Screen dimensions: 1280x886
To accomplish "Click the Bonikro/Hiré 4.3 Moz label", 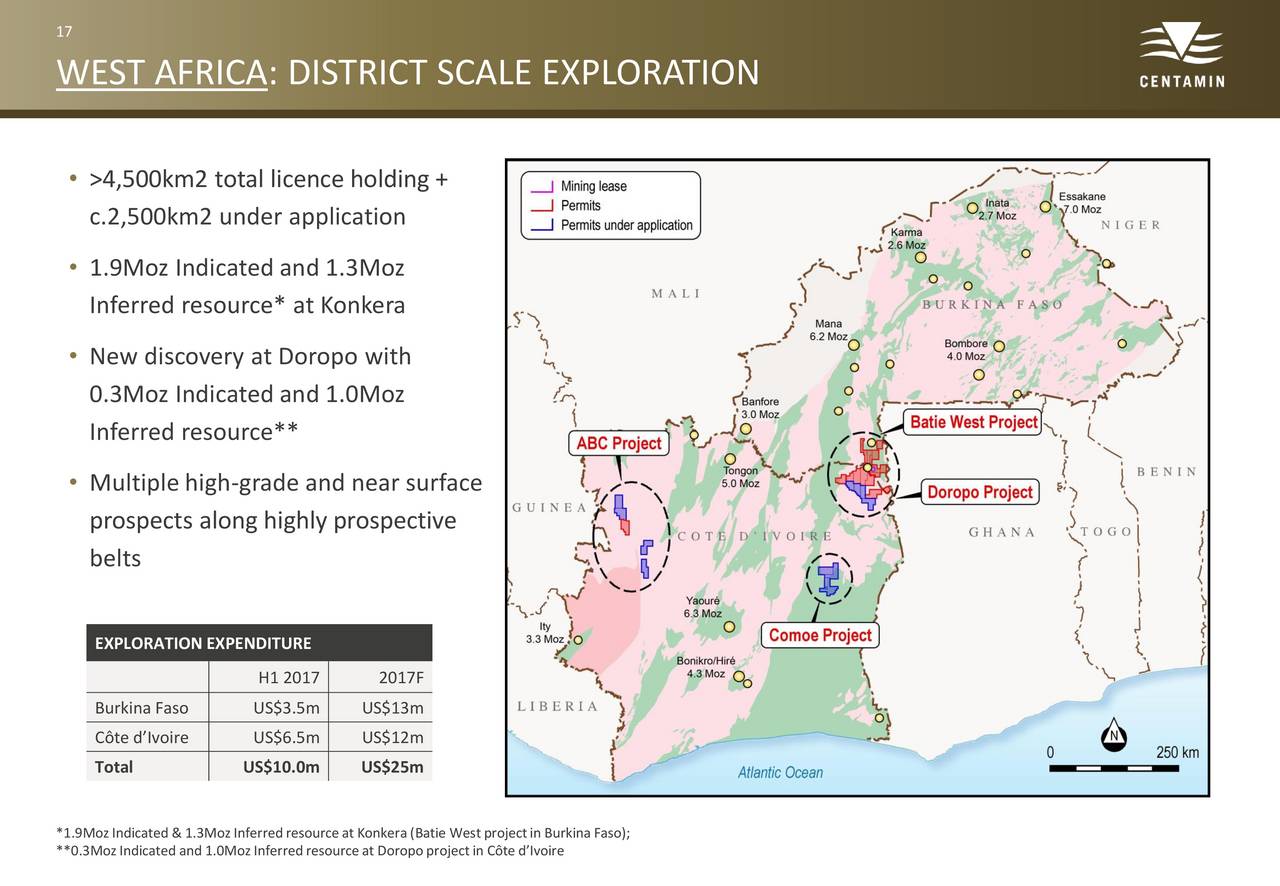I will pyautogui.click(x=706, y=667).
